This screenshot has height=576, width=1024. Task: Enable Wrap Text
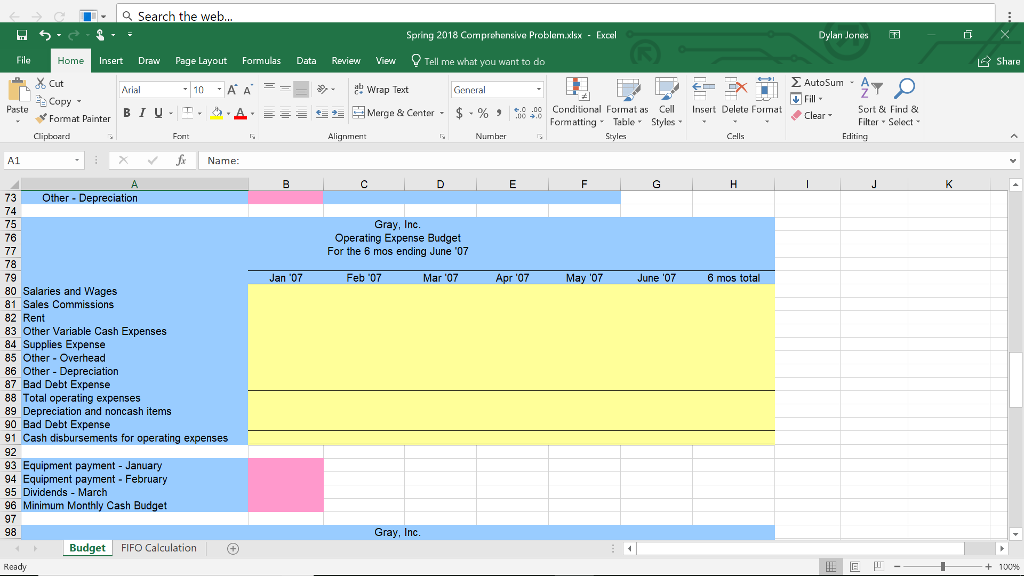(x=382, y=89)
